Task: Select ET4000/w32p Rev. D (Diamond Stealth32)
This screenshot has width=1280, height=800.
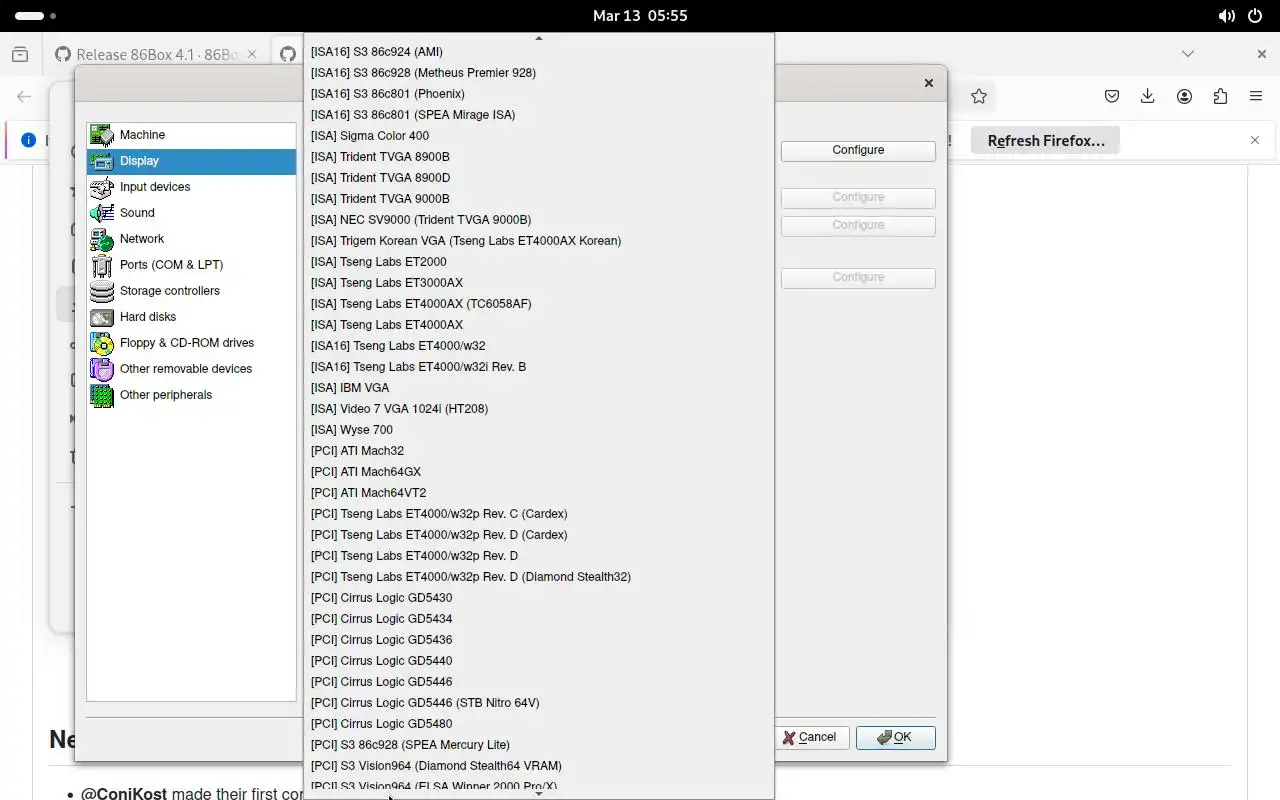Action: point(539,577)
